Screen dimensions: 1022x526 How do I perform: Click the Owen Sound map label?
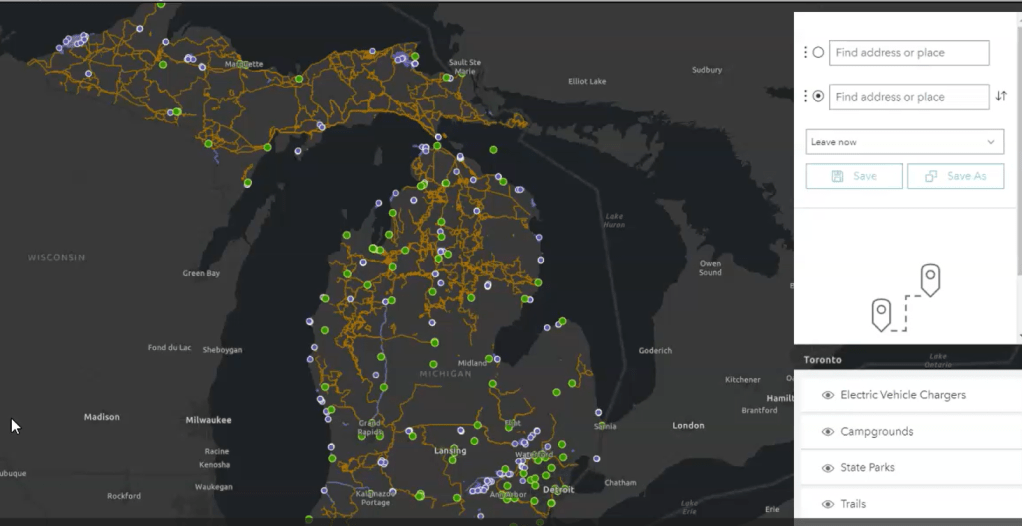[x=710, y=268]
